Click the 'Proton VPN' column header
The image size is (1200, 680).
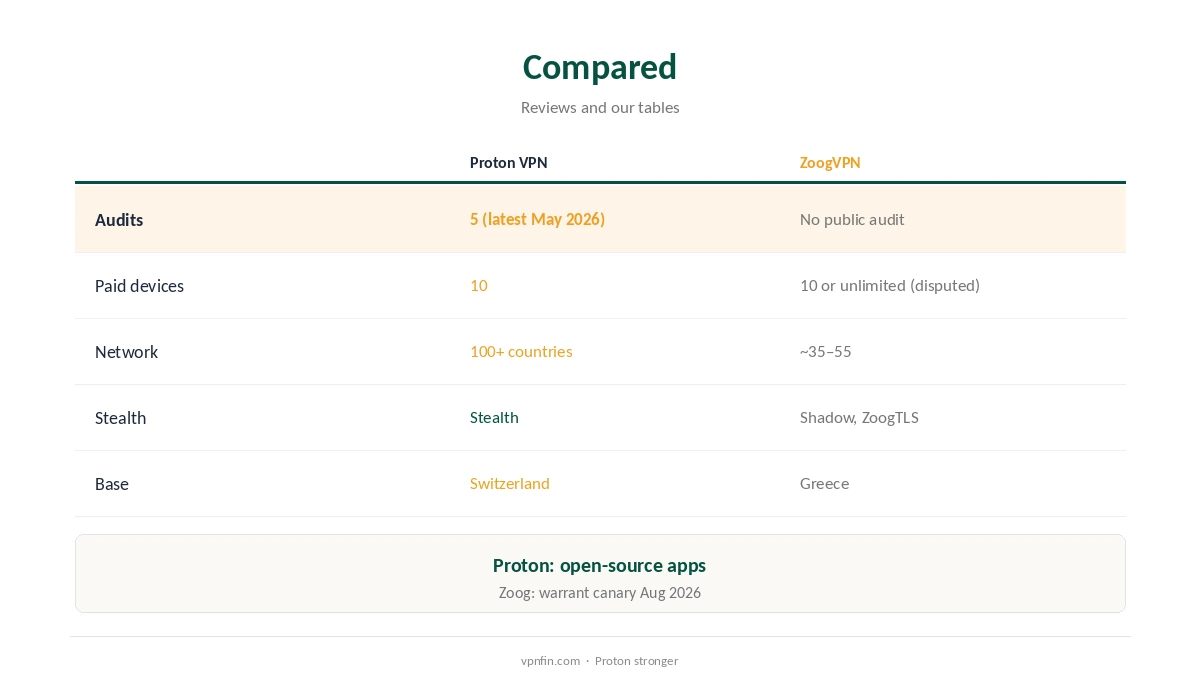tap(509, 163)
